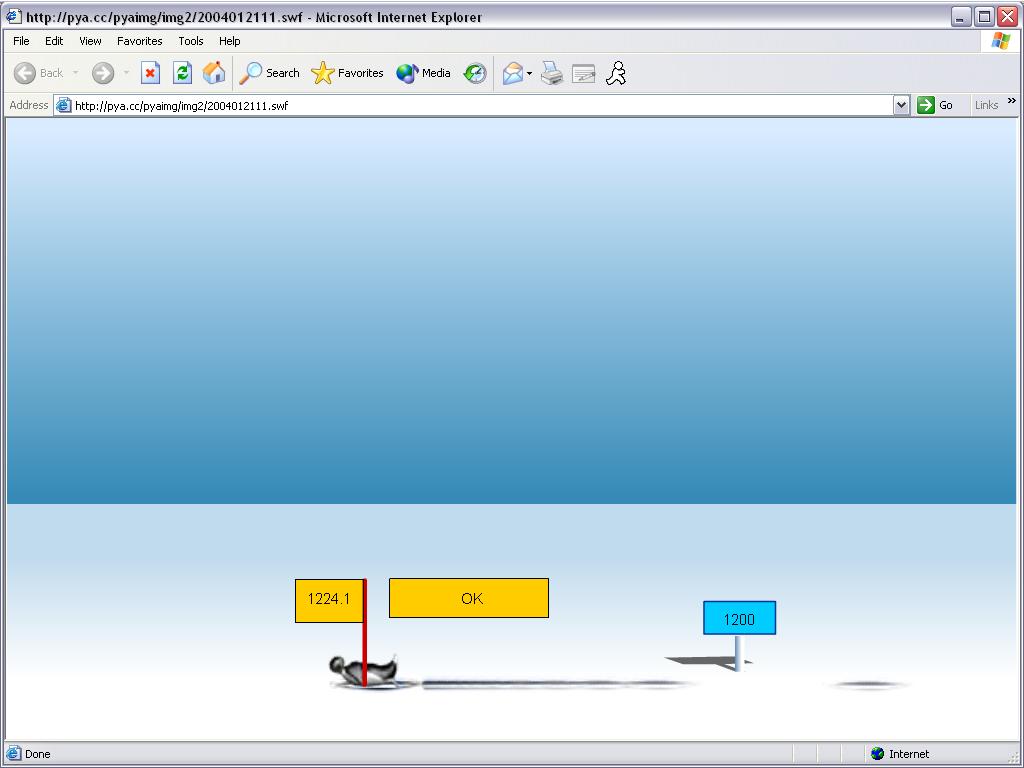Click the yellow 1224.1 distance flag

click(x=328, y=600)
